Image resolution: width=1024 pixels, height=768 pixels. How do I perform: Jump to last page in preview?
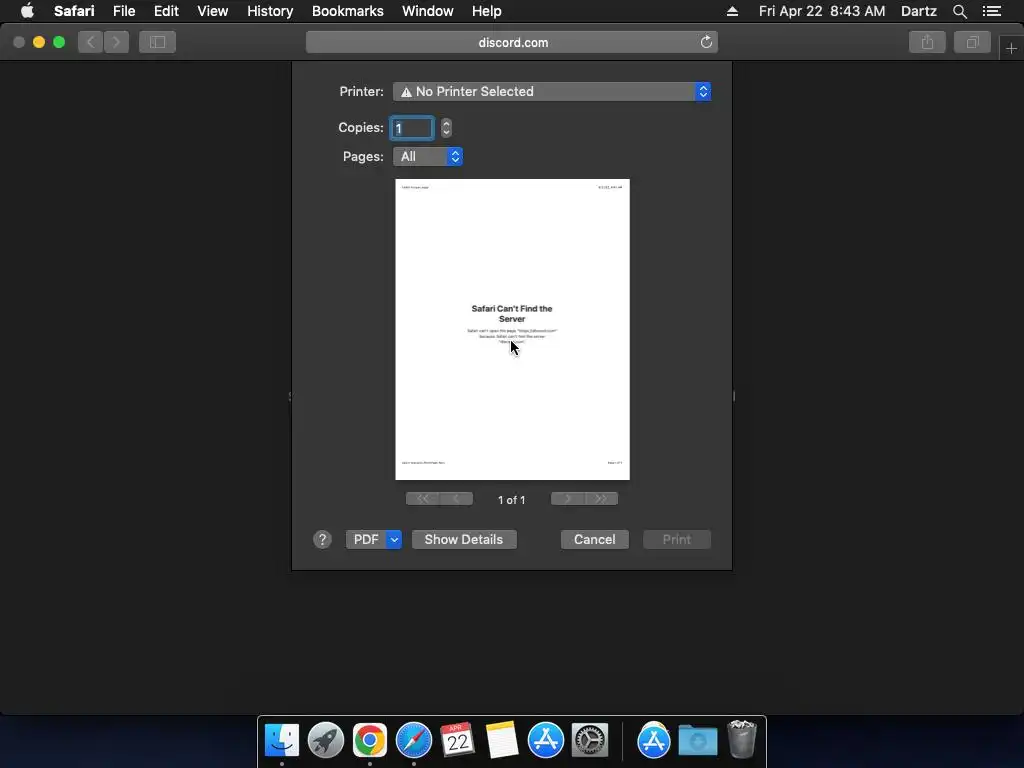coord(601,499)
